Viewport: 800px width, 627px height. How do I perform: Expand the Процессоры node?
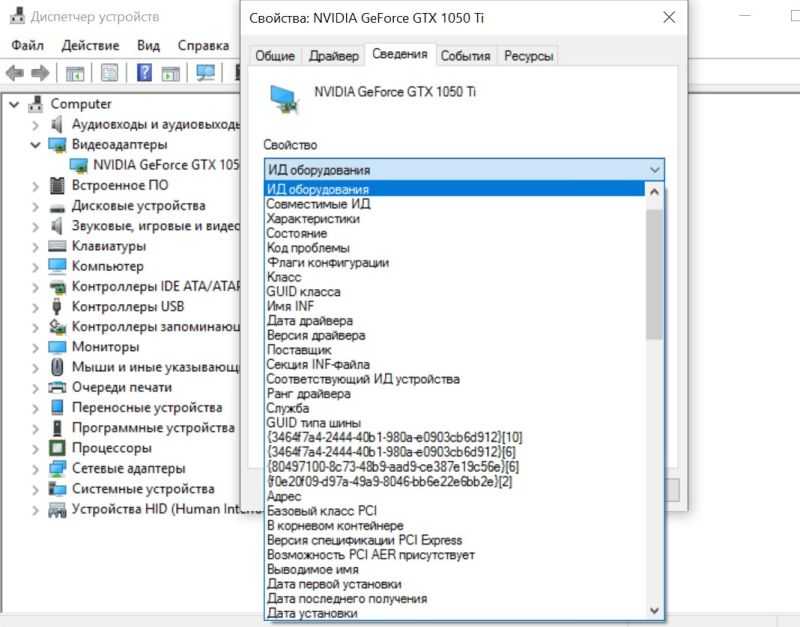click(x=35, y=448)
